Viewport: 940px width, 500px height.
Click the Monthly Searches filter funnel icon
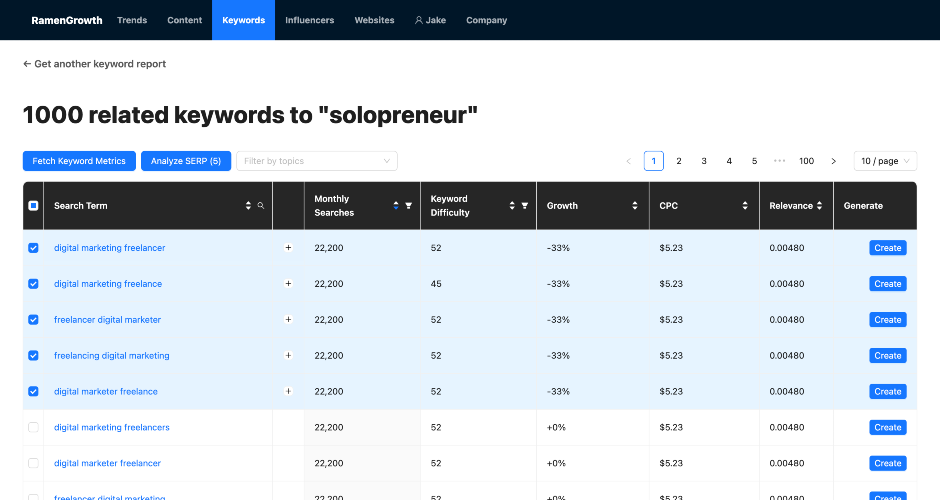408,206
